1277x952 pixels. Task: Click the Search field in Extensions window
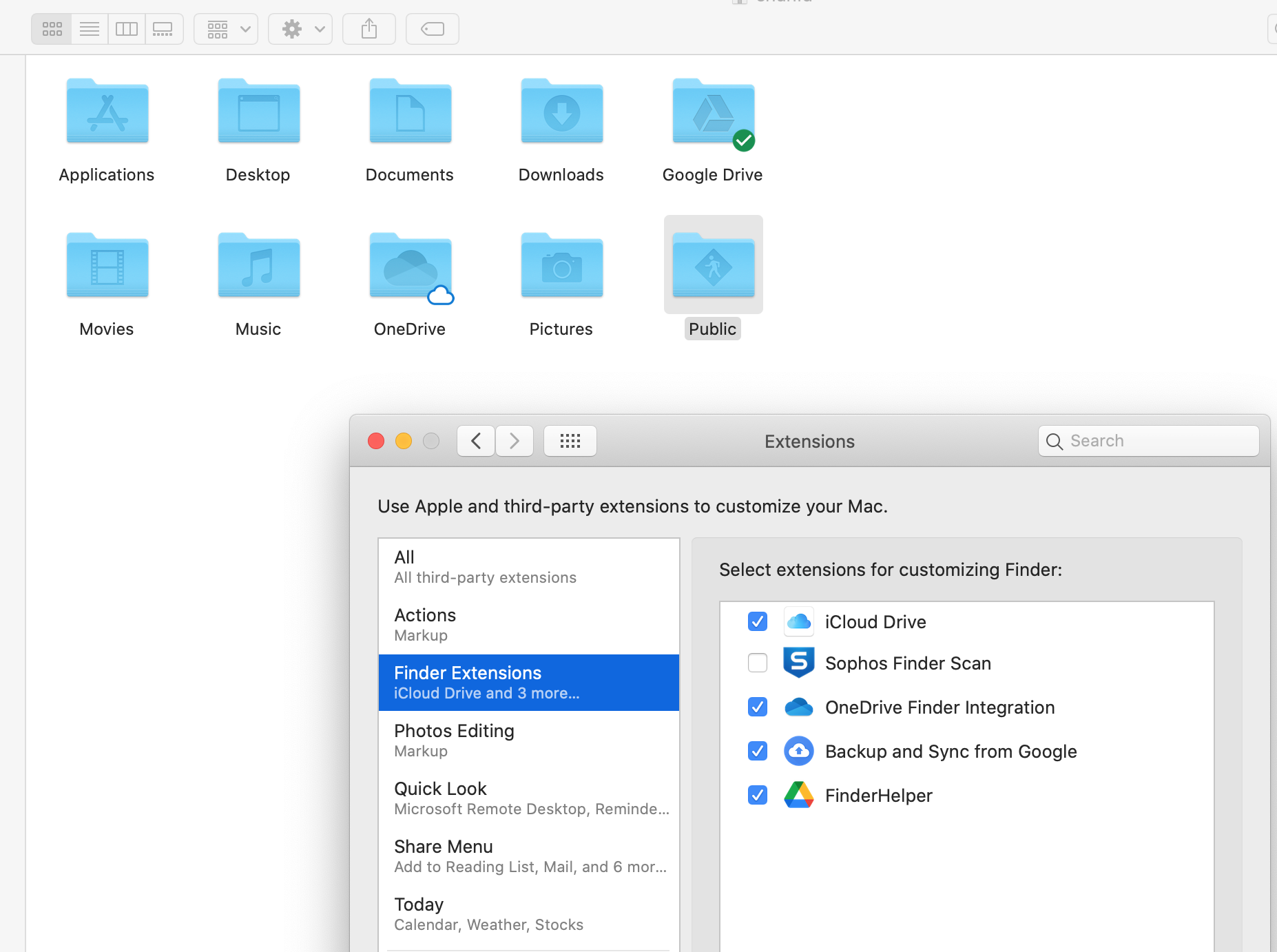[1149, 441]
